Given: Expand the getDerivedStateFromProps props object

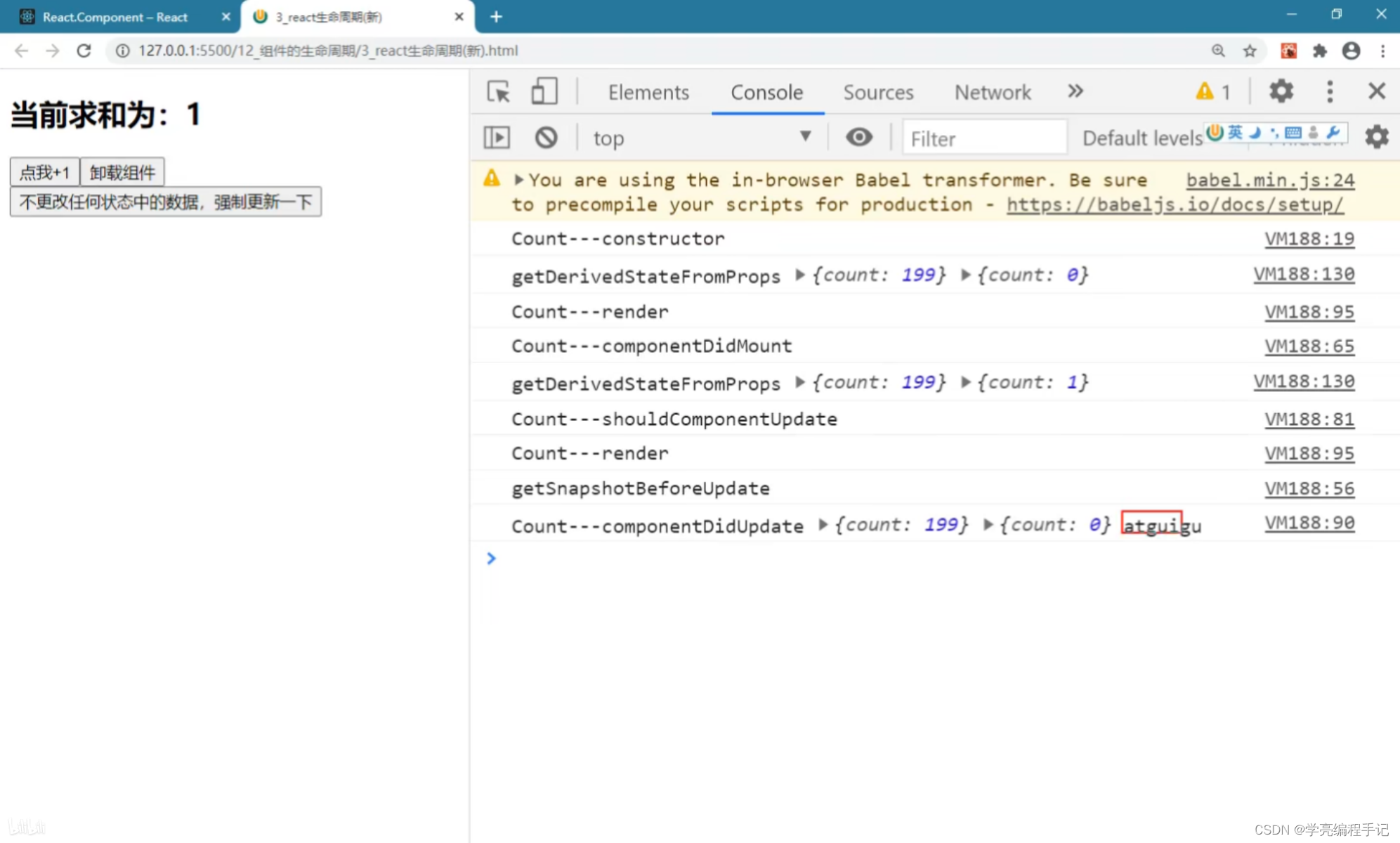Looking at the screenshot, I should click(800, 274).
